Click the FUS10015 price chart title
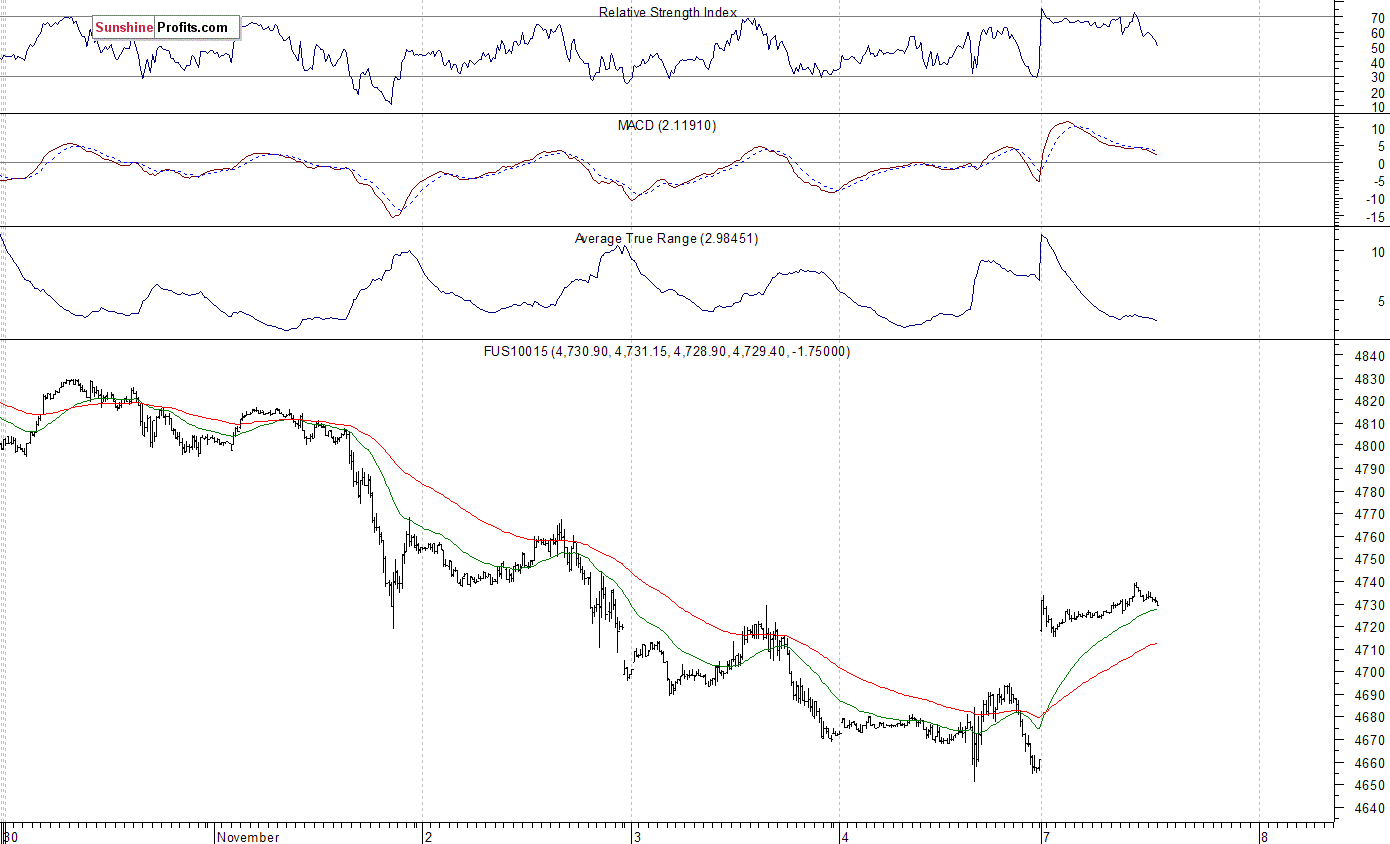1390x844 pixels. [x=668, y=351]
